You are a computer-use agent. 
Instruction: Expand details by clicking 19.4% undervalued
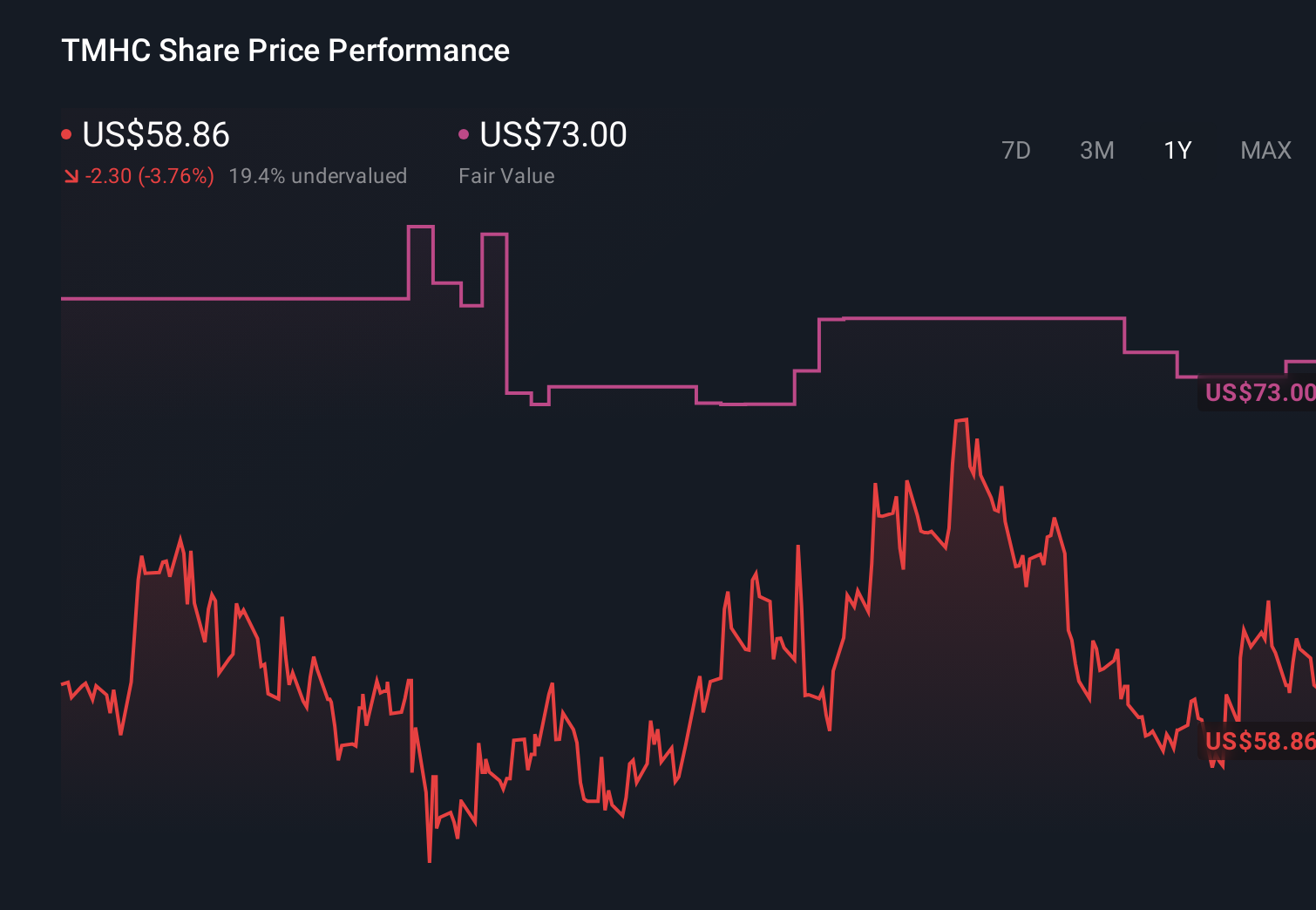click(x=318, y=175)
